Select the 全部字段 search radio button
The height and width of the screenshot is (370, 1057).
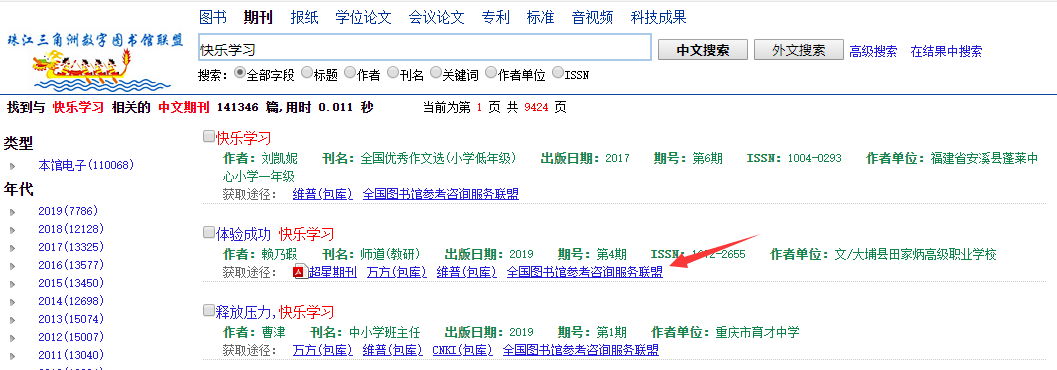click(x=239, y=72)
